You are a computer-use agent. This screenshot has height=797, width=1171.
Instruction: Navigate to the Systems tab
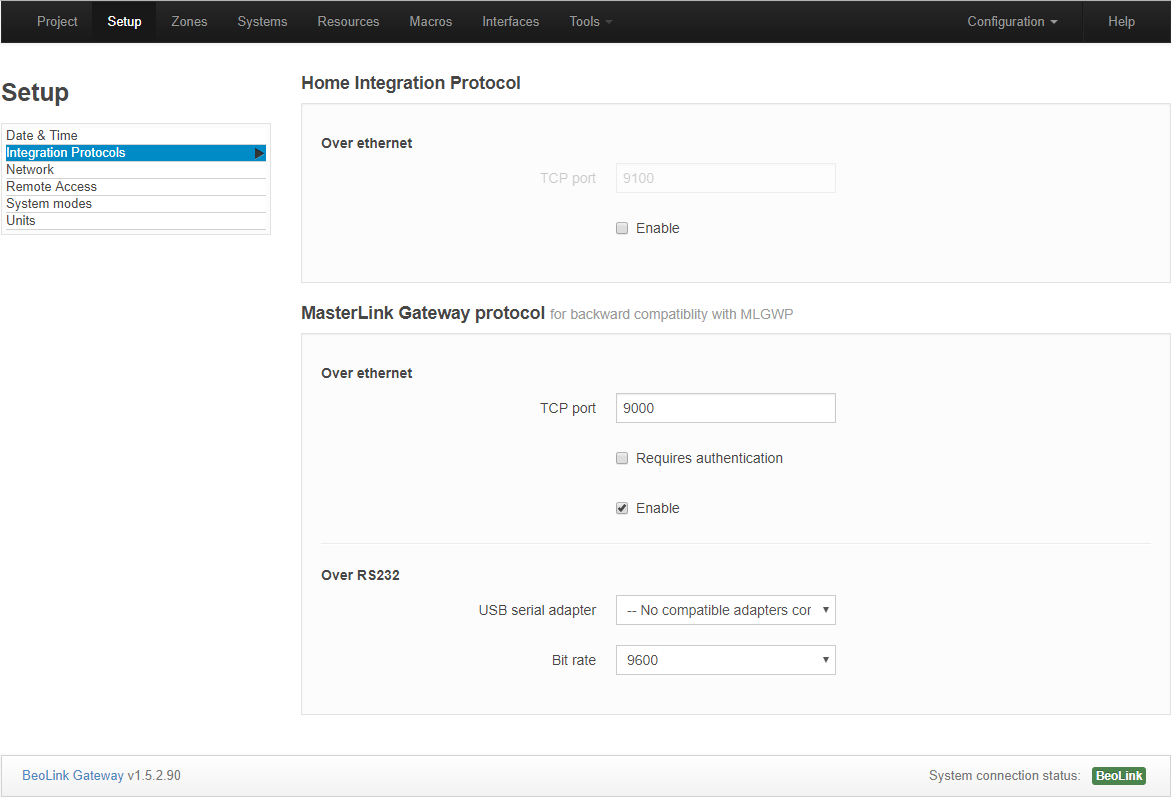point(262,22)
